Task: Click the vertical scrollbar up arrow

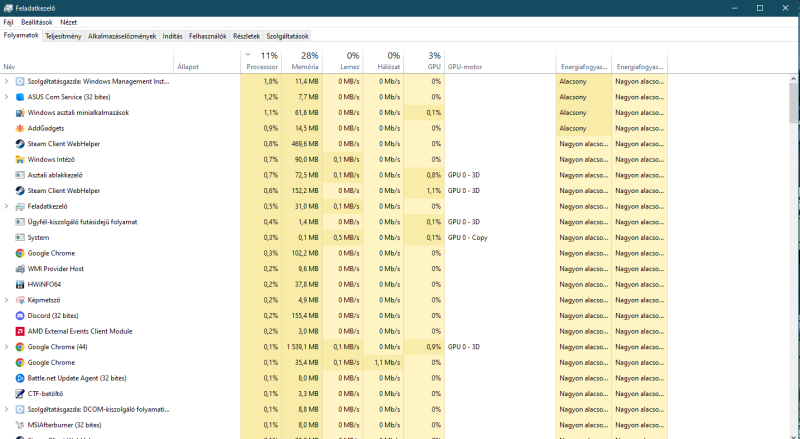Action: point(793,79)
